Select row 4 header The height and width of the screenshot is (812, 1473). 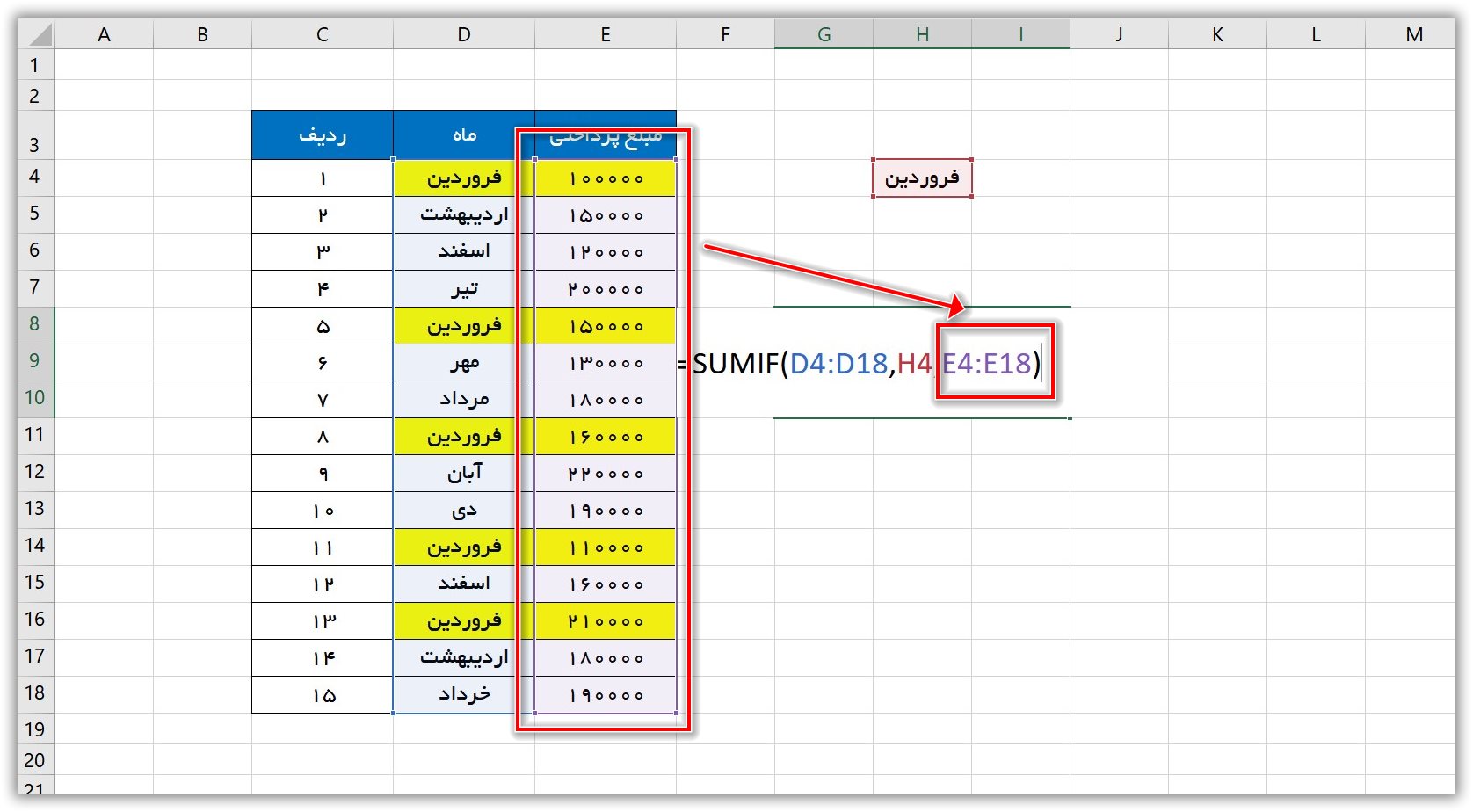(35, 177)
